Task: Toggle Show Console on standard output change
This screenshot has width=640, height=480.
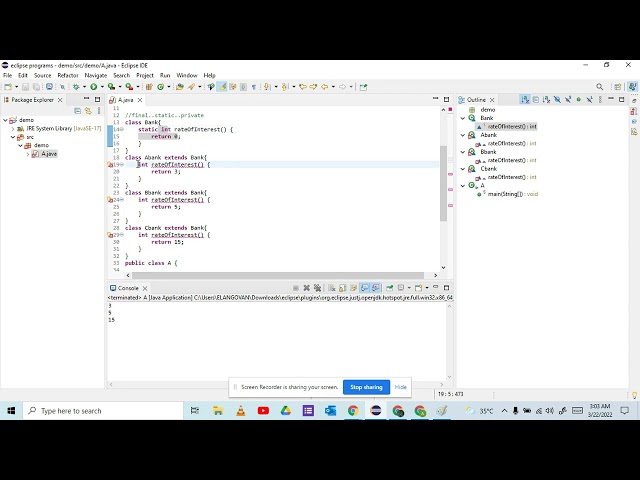Action: [364, 288]
